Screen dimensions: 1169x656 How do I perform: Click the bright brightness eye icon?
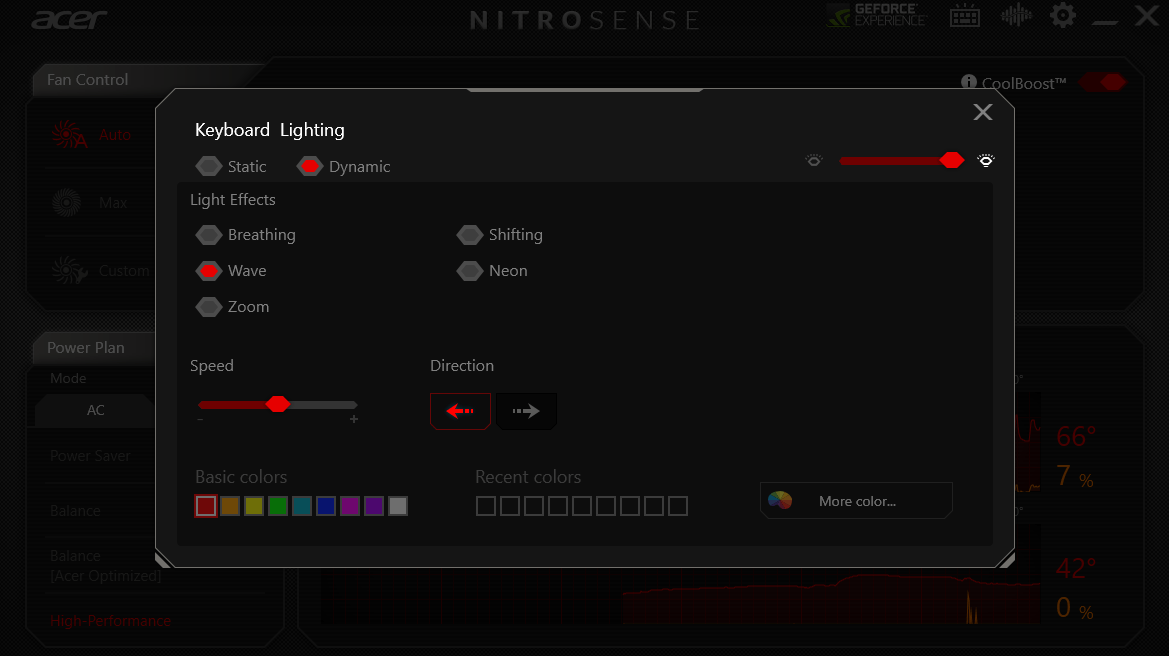point(986,161)
